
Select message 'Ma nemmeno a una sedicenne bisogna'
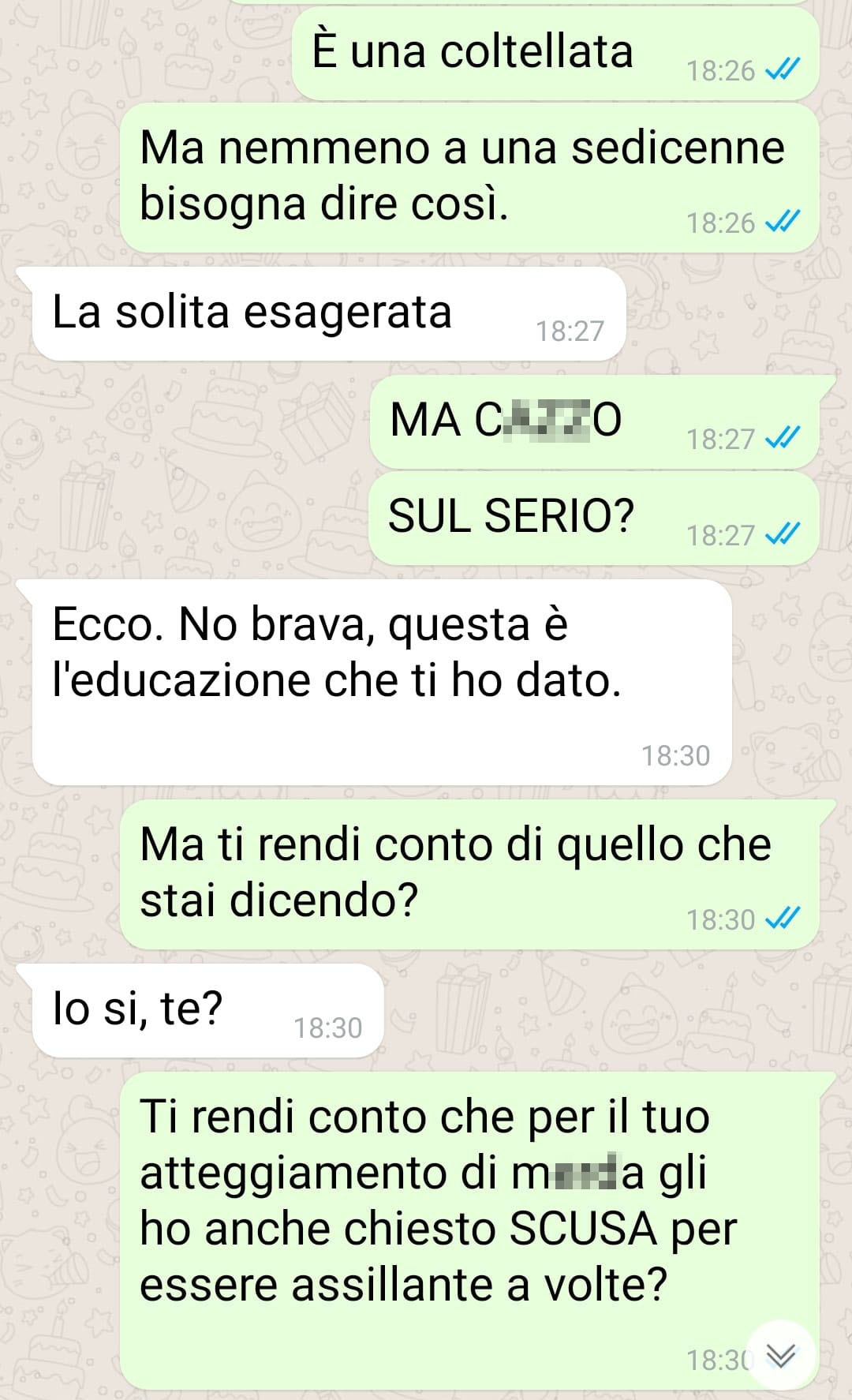click(x=469, y=178)
